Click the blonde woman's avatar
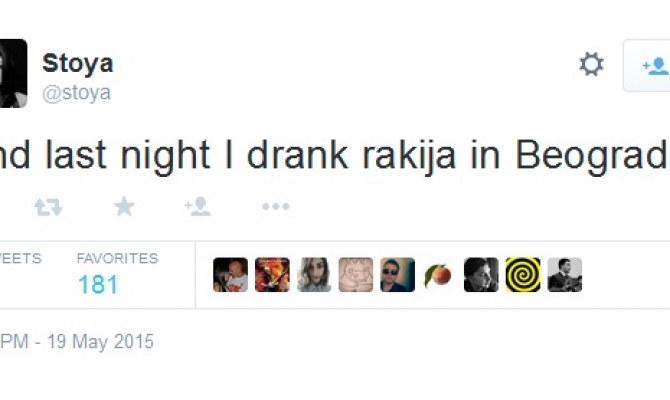This screenshot has width=670, height=400. [314, 274]
